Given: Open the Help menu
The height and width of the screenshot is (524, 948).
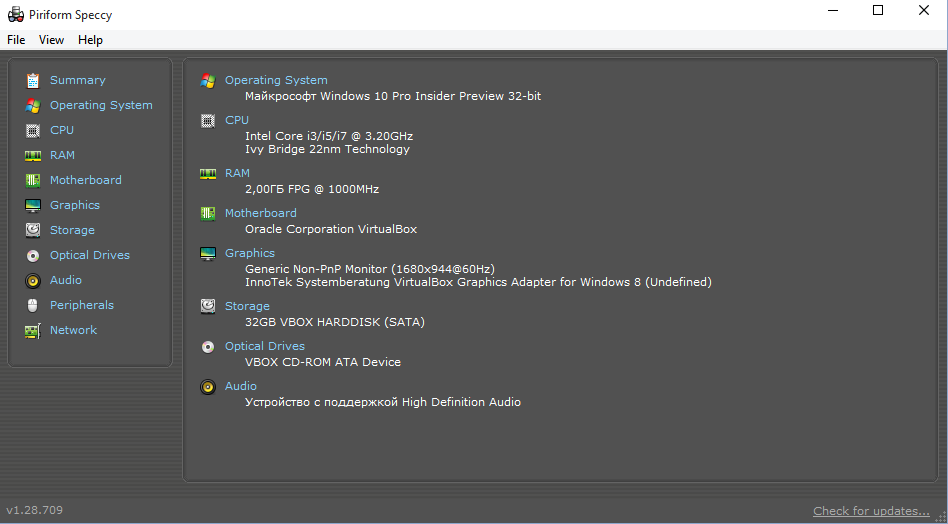Looking at the screenshot, I should [90, 40].
